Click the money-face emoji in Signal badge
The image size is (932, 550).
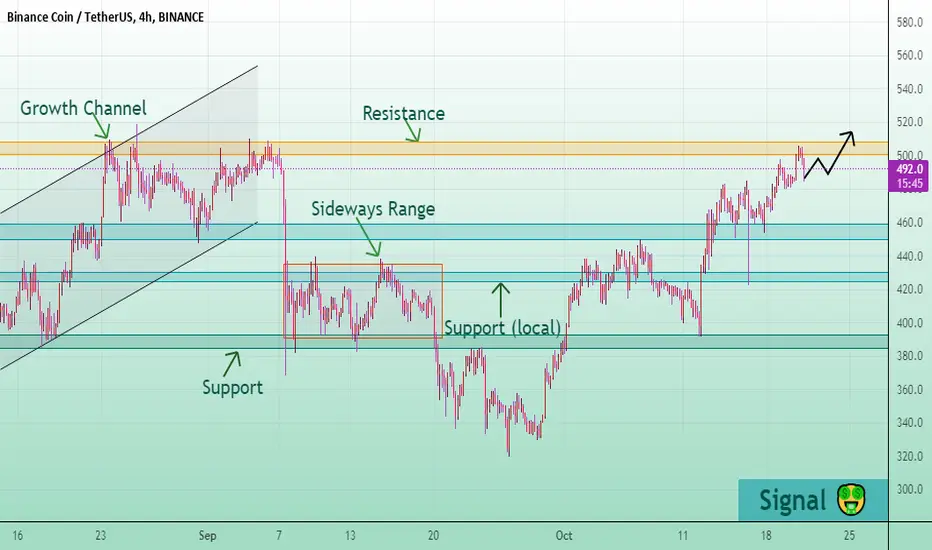(x=851, y=500)
